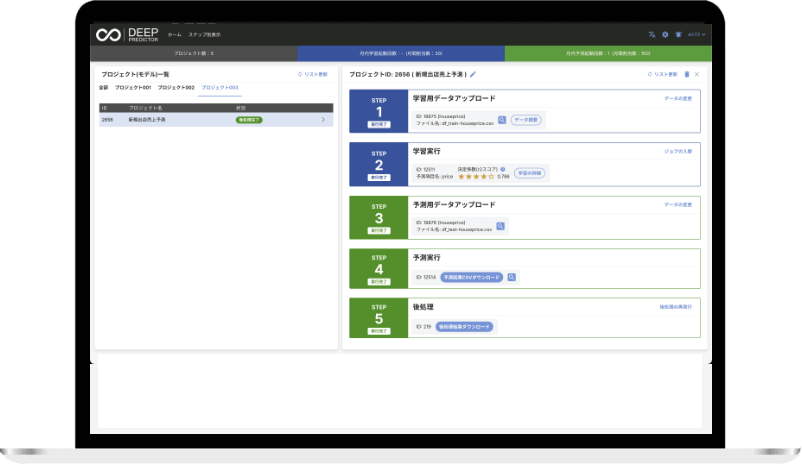Viewport: 802px width, 464px height.
Task: Click the Deep Predictor infinity logo
Action: (x=108, y=35)
